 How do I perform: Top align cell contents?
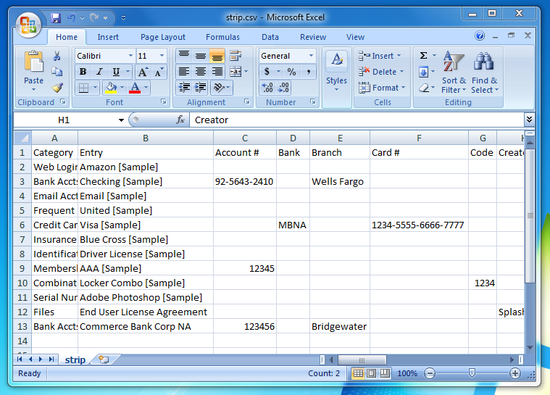click(x=184, y=55)
